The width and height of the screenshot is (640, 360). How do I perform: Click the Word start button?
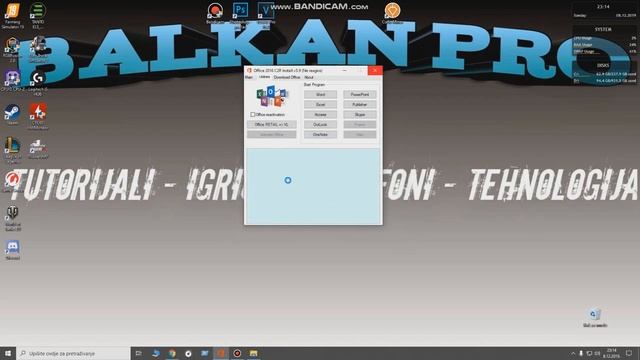[x=320, y=95]
